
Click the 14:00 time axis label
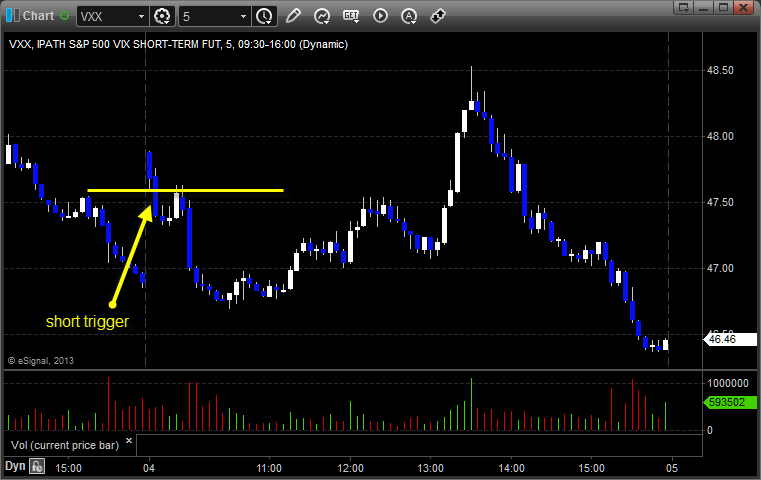pos(512,468)
